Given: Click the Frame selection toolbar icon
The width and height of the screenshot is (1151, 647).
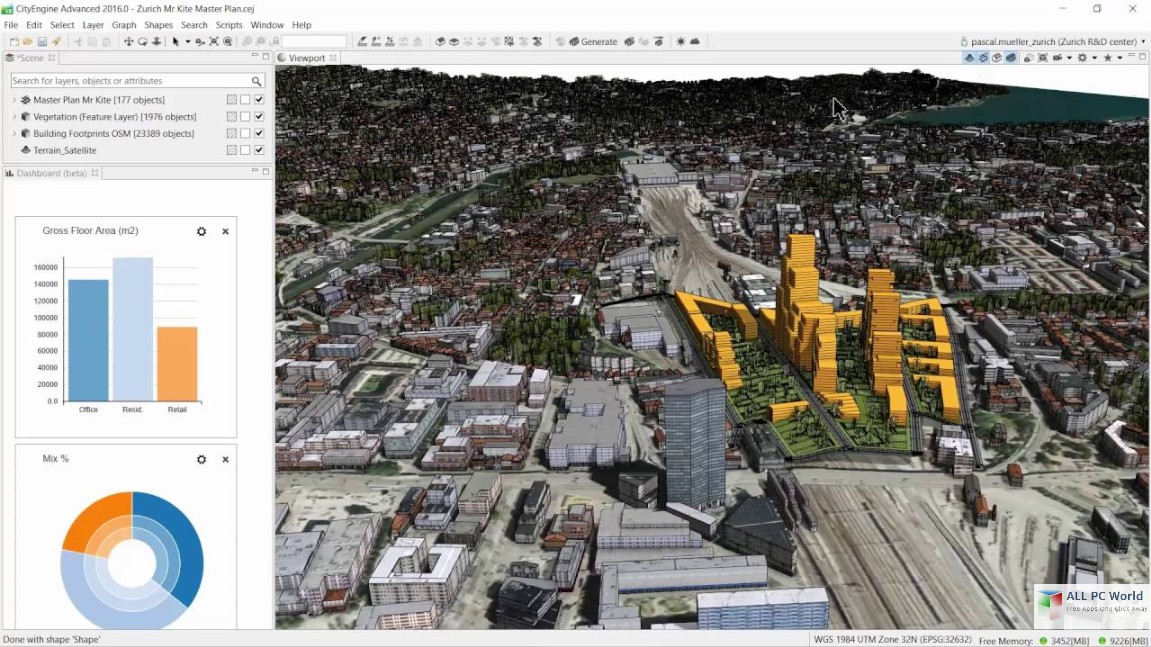Looking at the screenshot, I should pos(214,42).
